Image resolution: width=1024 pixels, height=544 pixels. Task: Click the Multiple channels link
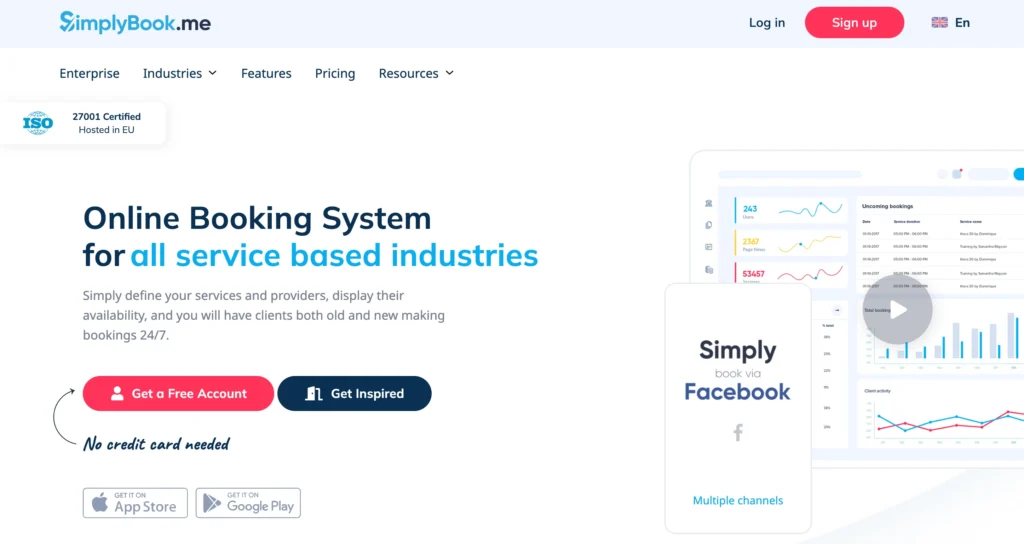738,500
